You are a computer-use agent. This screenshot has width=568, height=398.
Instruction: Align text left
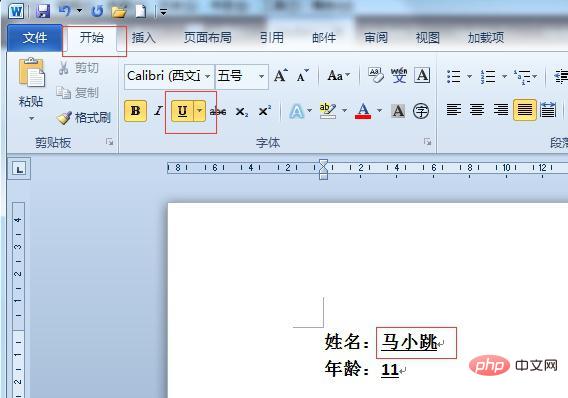pos(454,110)
